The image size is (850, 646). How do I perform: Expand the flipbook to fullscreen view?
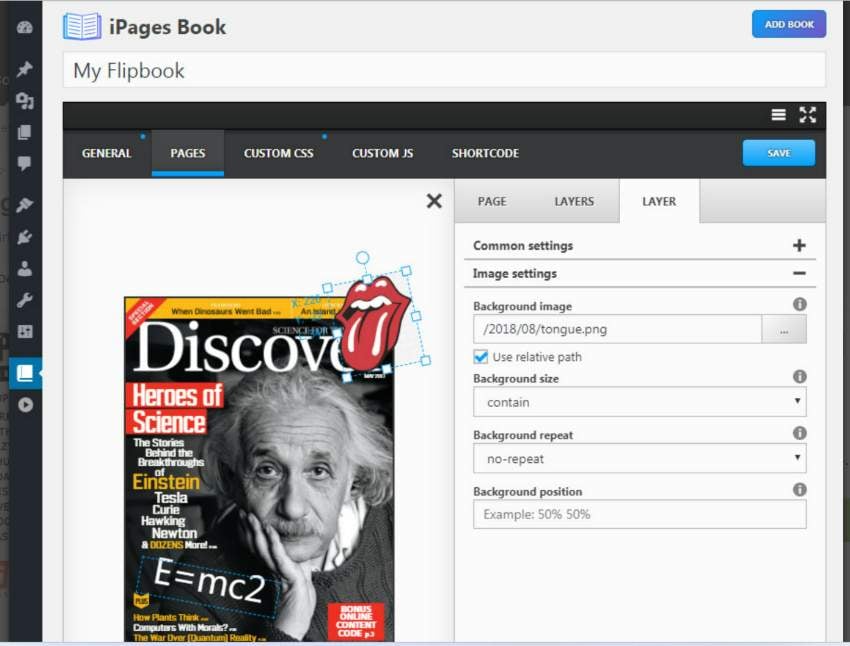pos(808,115)
